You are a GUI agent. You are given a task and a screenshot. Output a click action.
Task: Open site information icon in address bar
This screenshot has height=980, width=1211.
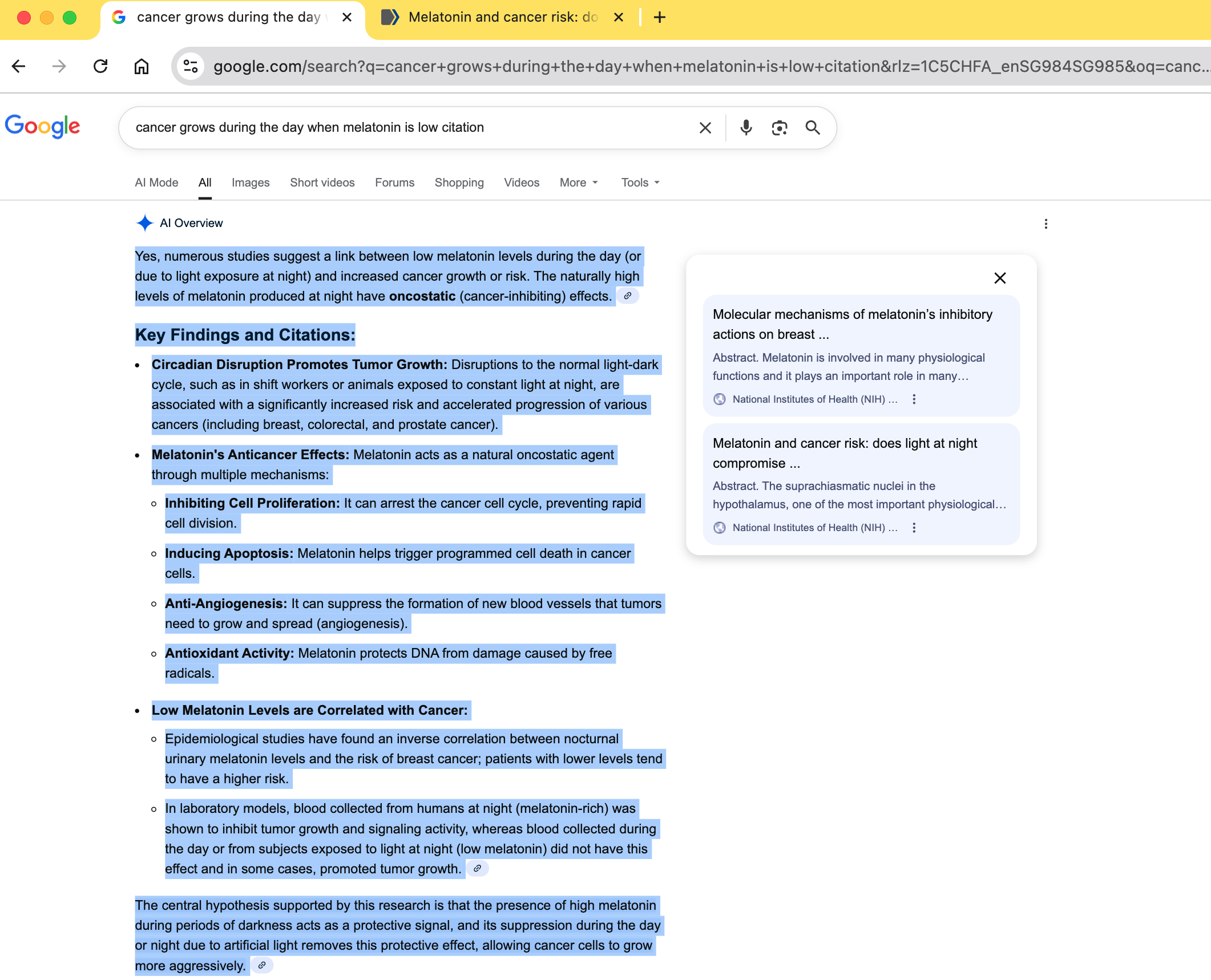click(x=191, y=67)
